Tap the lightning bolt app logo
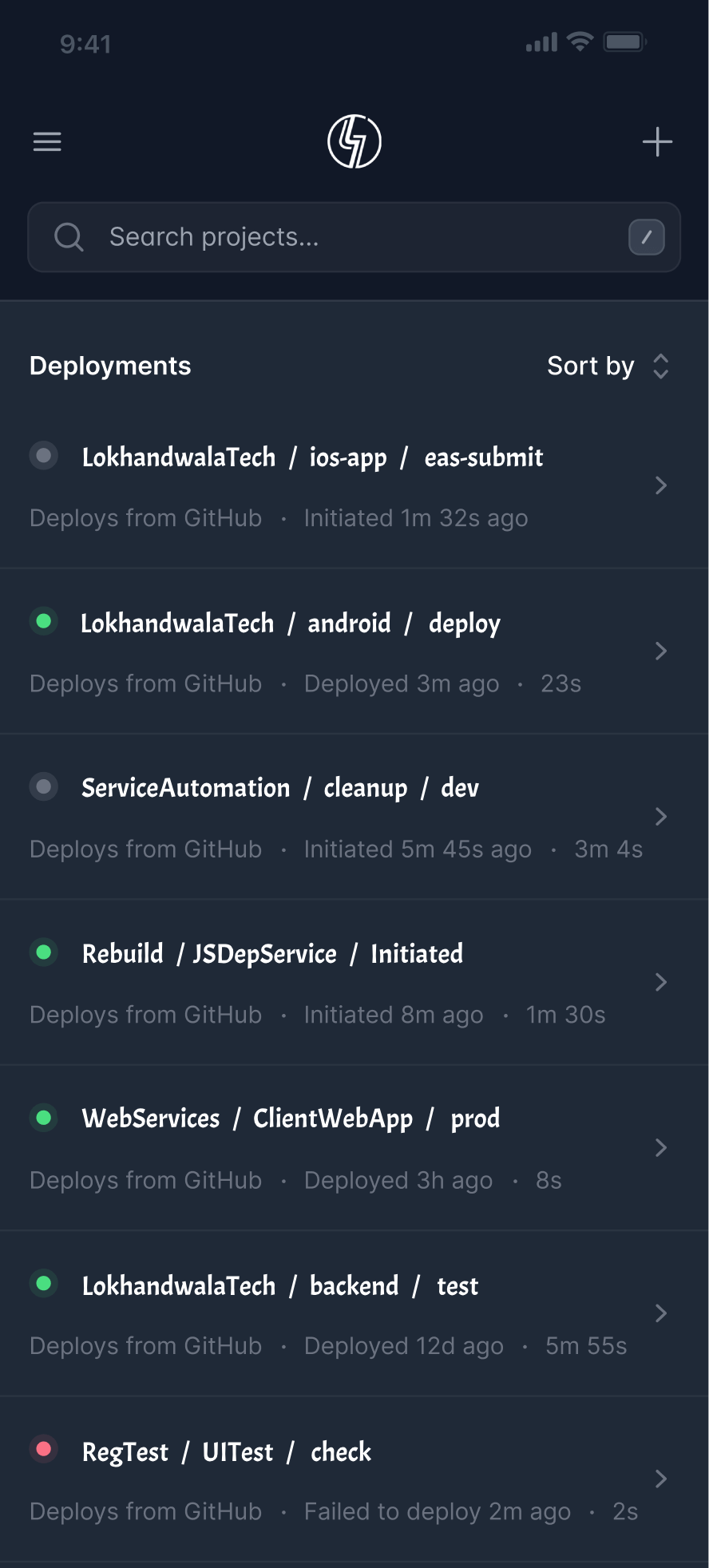 (x=354, y=142)
